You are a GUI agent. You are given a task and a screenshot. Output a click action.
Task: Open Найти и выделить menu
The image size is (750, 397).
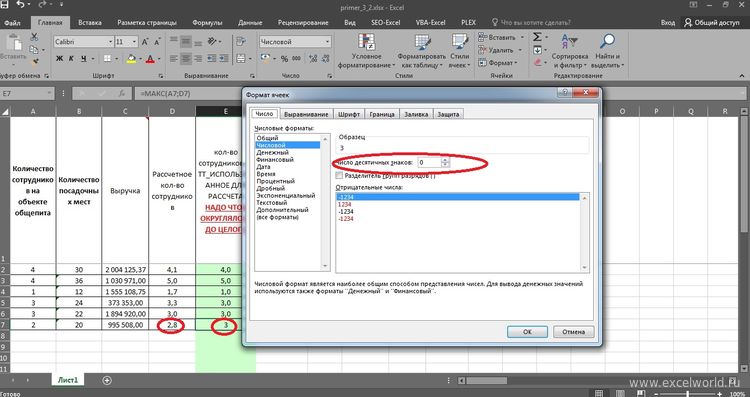pyautogui.click(x=607, y=51)
